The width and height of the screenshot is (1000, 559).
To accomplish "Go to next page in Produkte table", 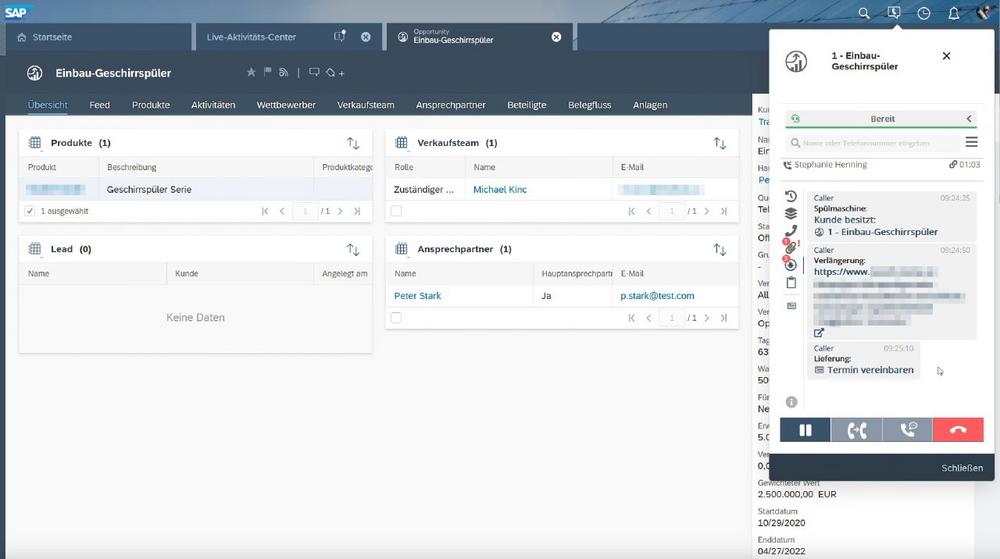I will point(340,211).
